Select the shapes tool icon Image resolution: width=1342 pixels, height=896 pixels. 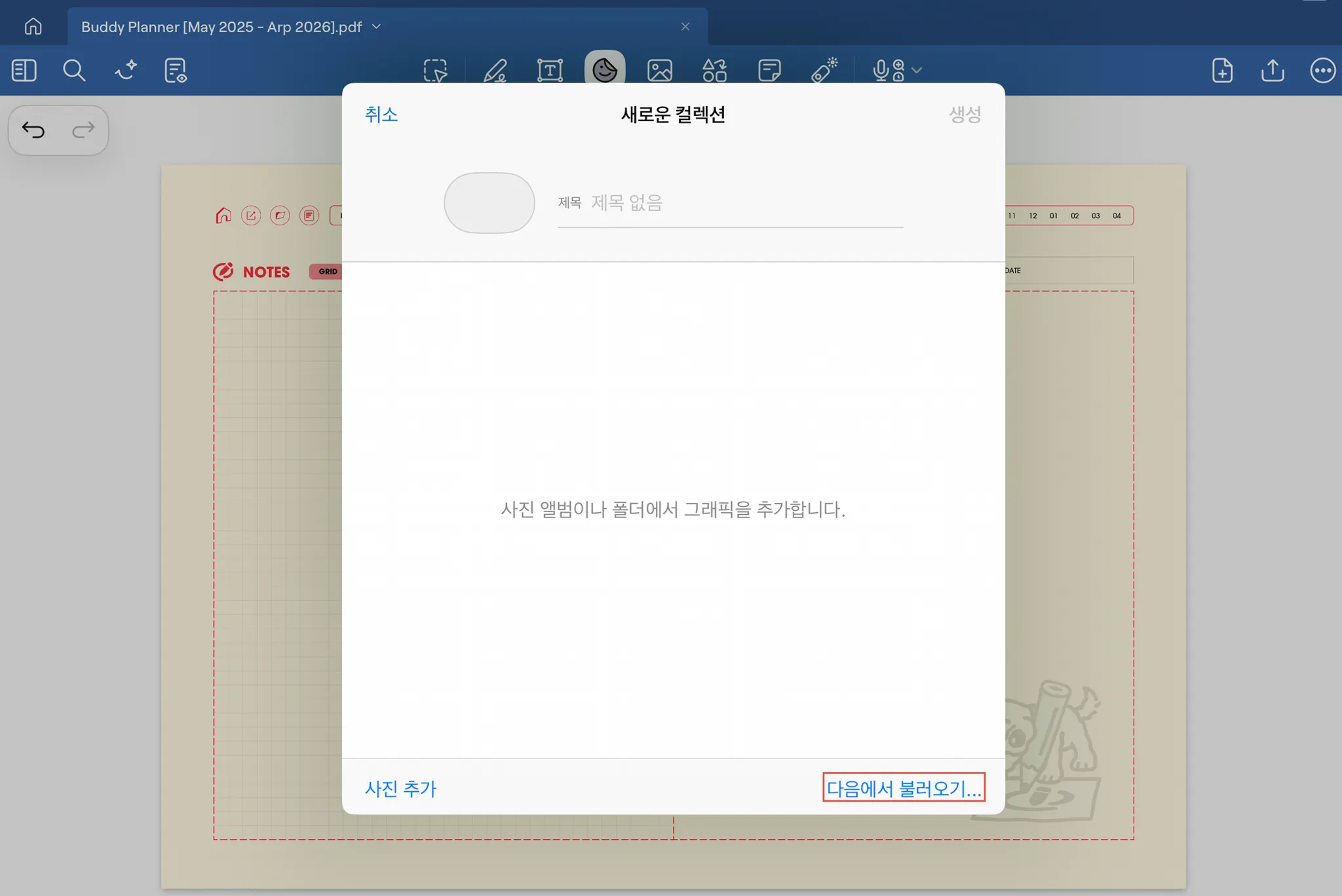(x=714, y=70)
